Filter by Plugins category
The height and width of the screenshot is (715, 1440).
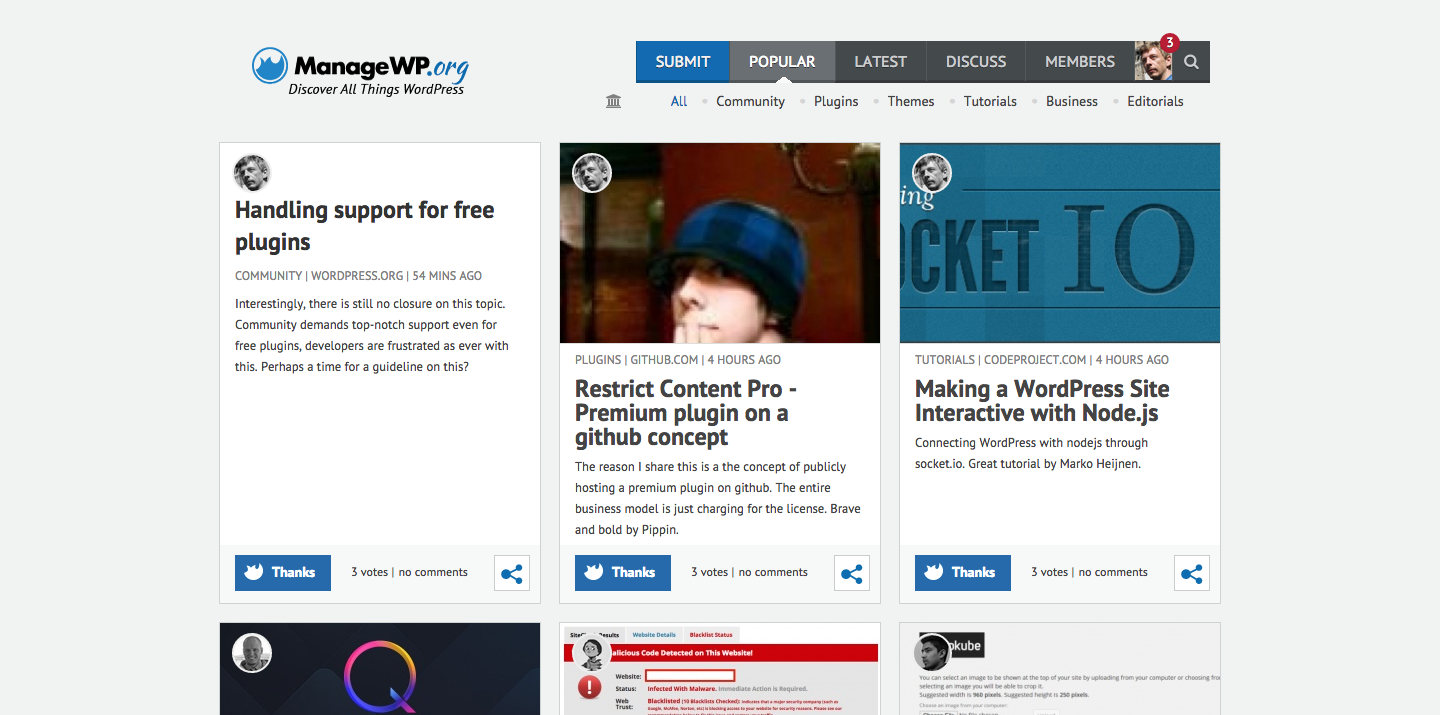836,101
